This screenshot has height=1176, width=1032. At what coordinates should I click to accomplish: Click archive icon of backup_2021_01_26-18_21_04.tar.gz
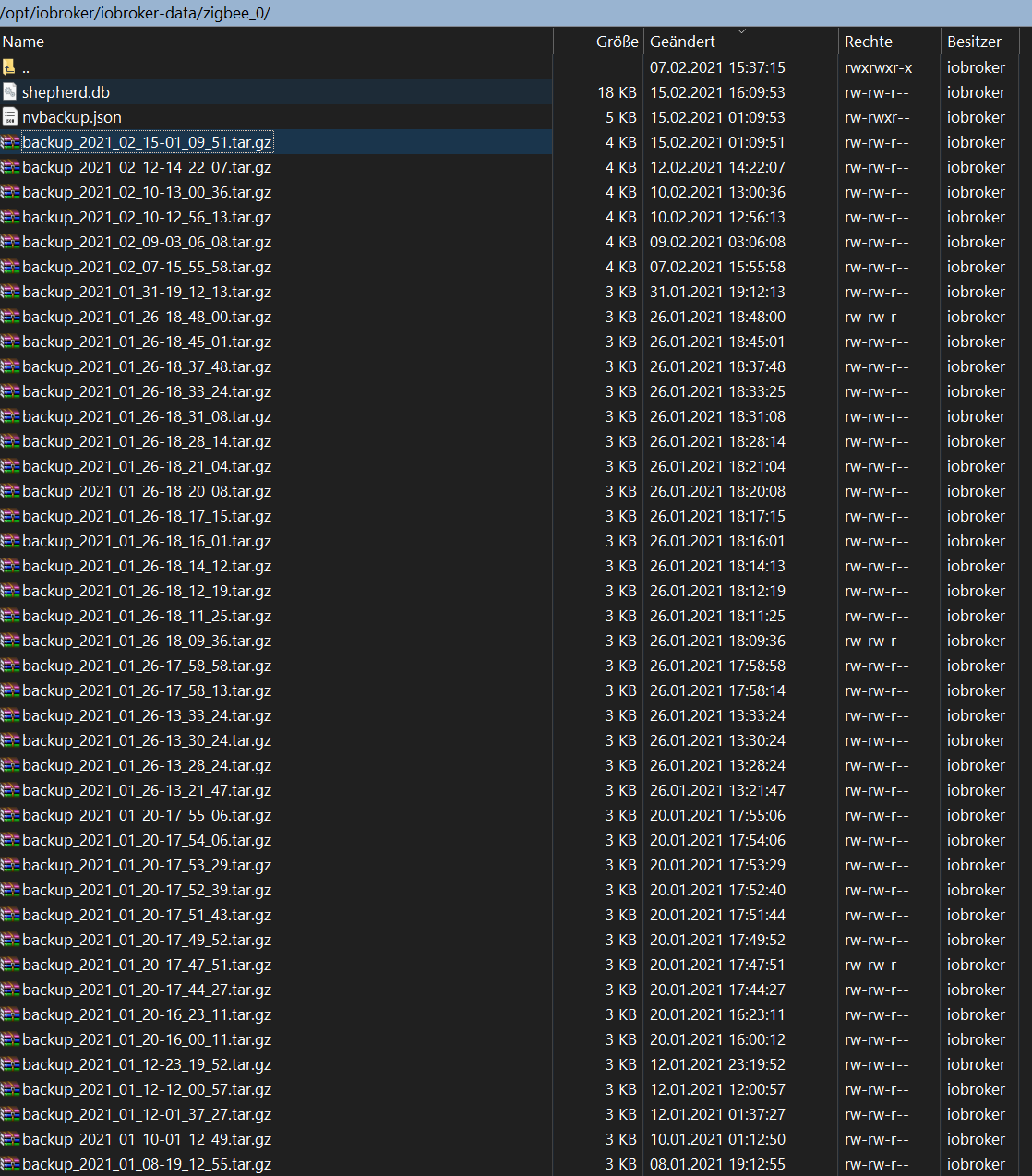(10, 466)
